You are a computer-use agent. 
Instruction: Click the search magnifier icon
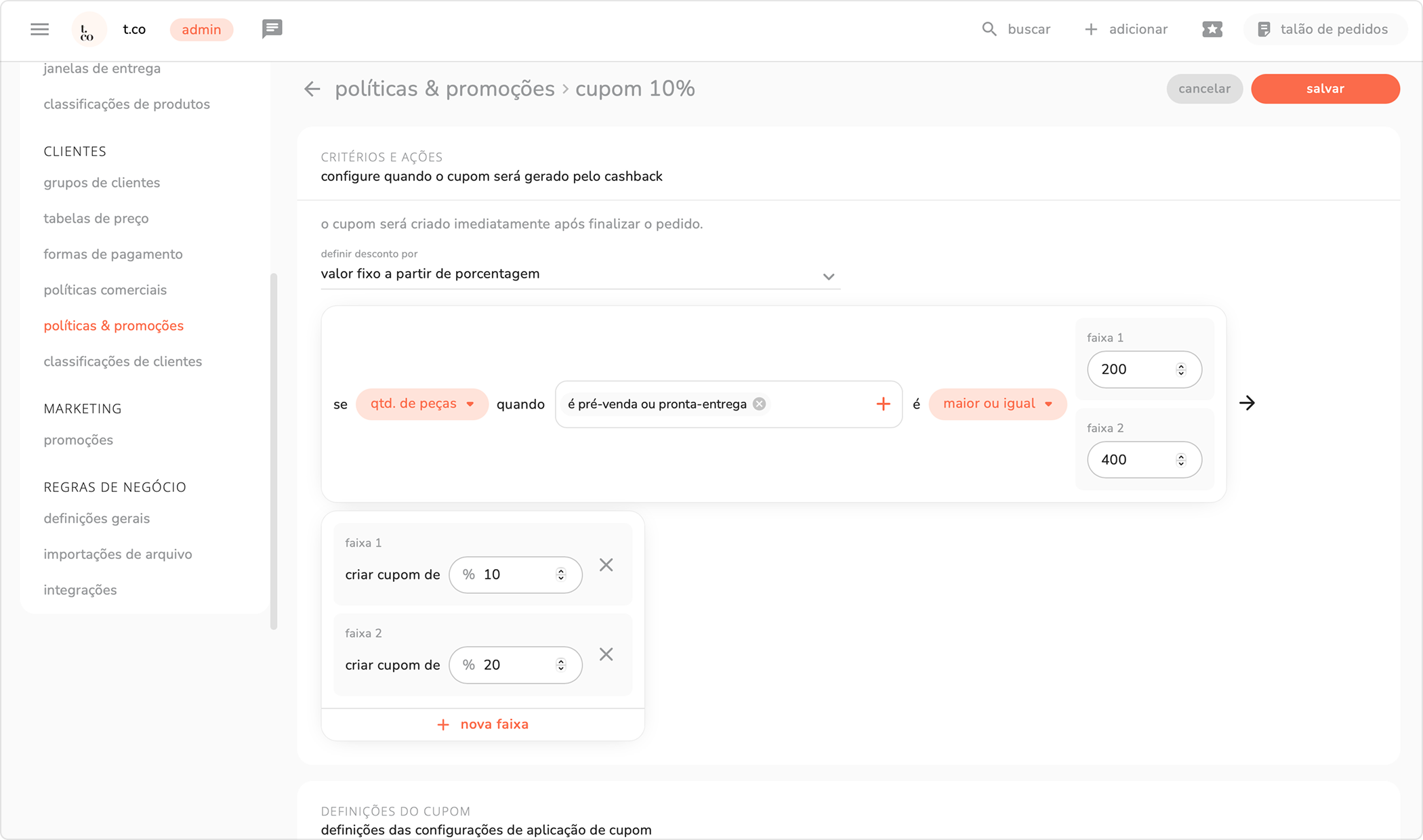click(x=989, y=29)
